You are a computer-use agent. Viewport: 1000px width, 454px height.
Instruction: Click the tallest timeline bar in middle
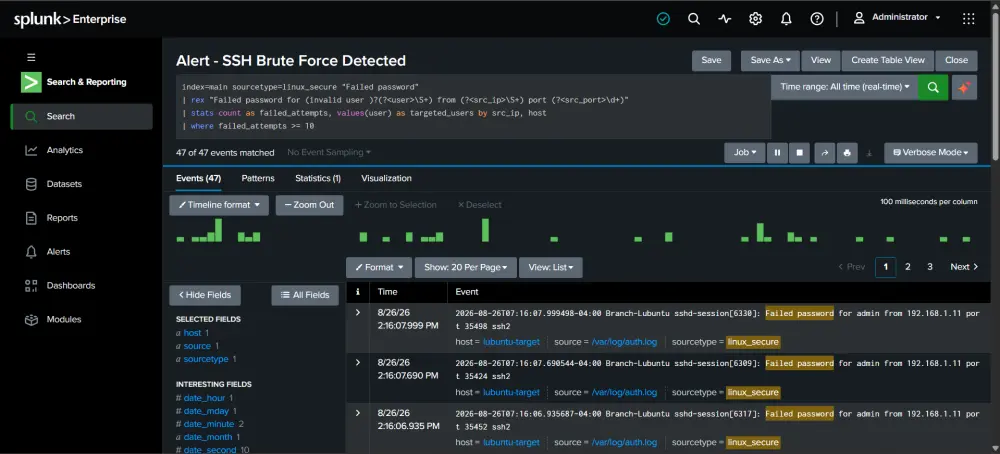tap(485, 230)
